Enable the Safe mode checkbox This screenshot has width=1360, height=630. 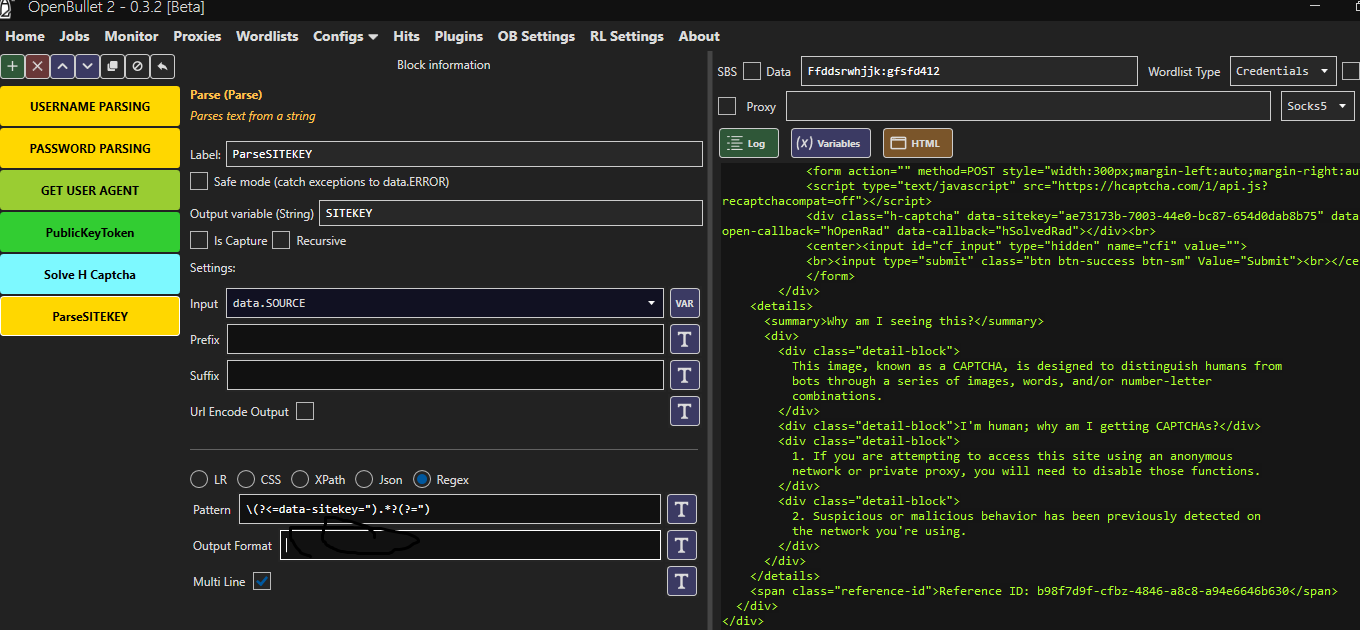[199, 181]
